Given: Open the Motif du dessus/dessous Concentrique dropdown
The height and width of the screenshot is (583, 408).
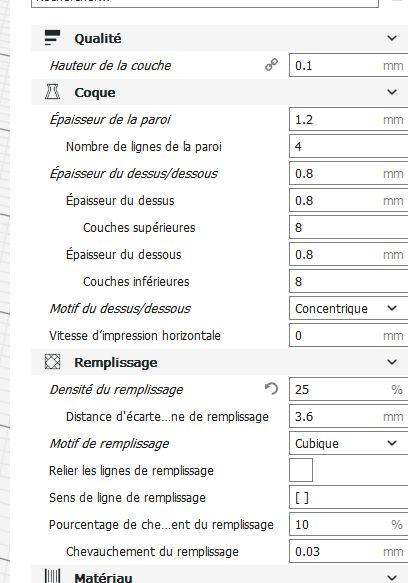Looking at the screenshot, I should (348, 308).
